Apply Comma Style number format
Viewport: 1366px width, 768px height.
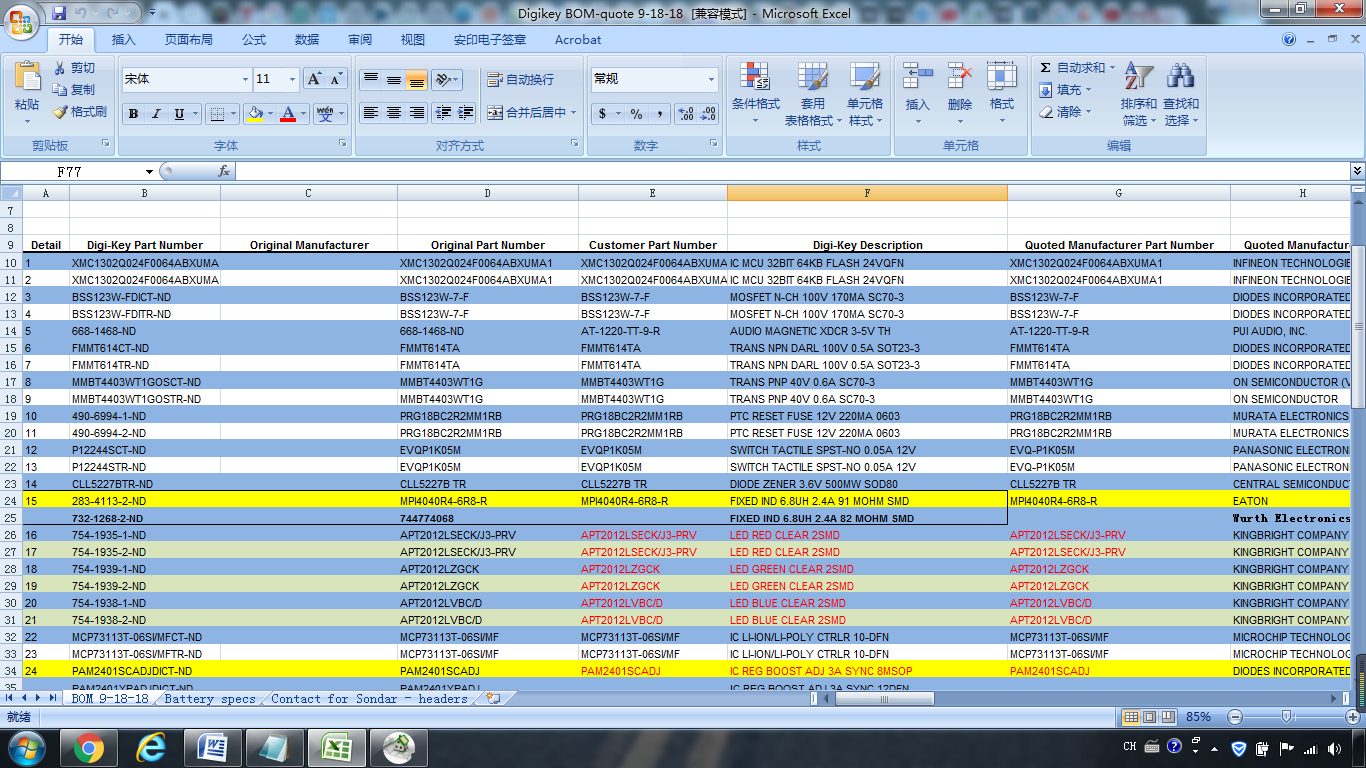(x=660, y=114)
